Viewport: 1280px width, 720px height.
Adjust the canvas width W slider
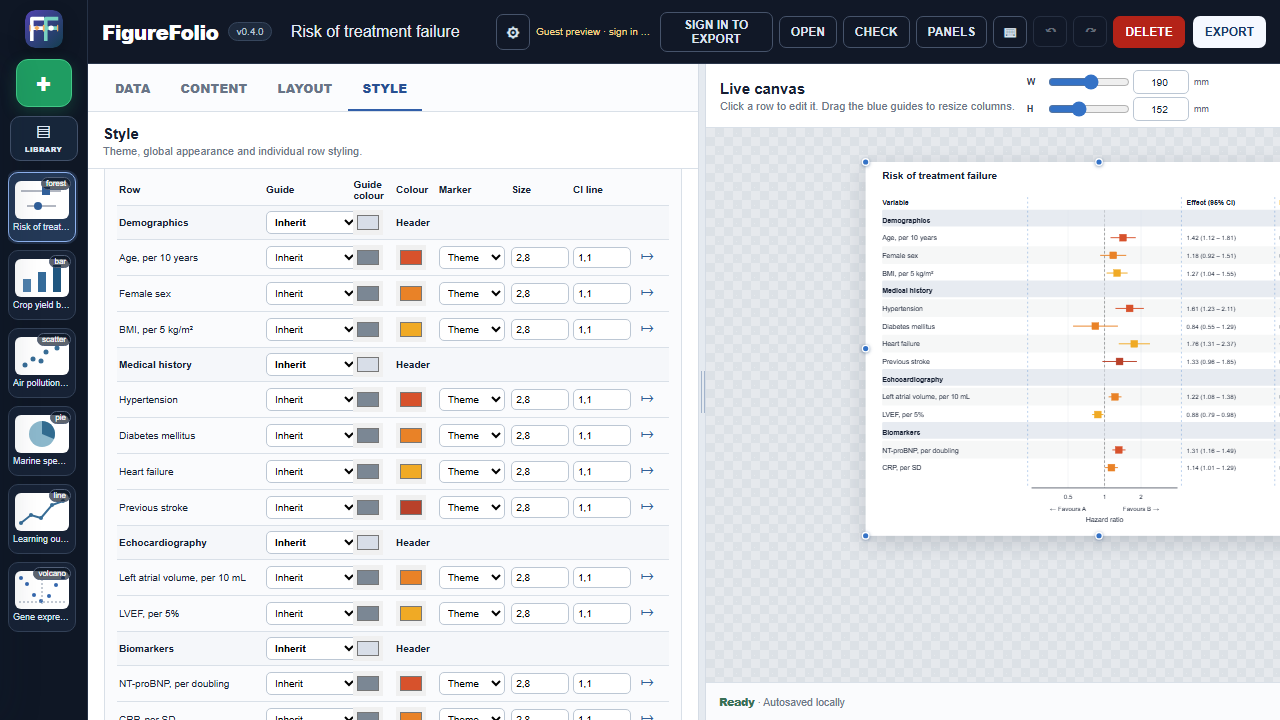(1088, 82)
